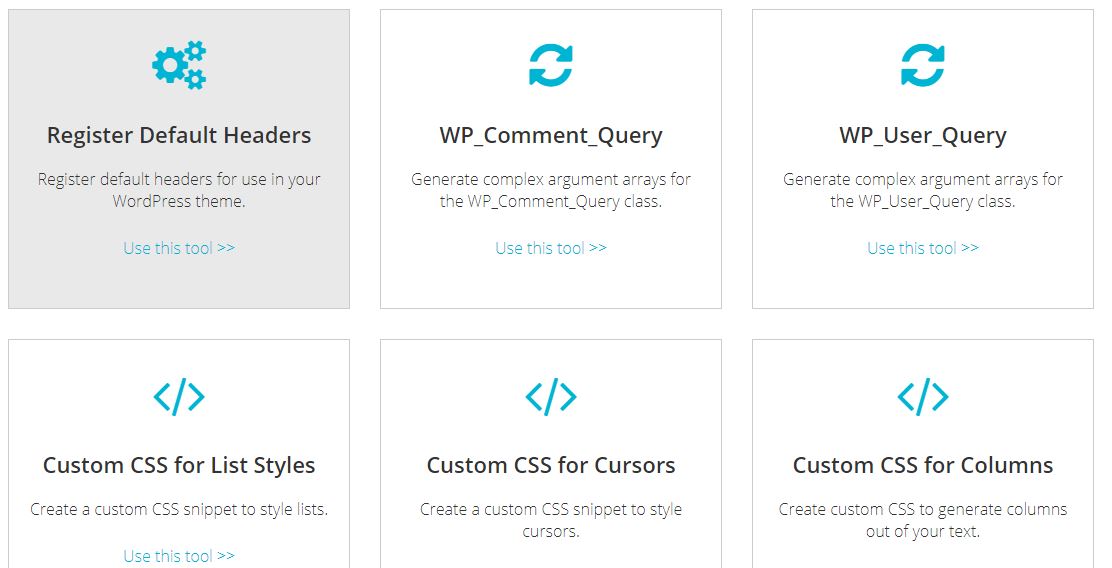1112x568 pixels.
Task: Click 'Use this tool >>' under WP_User_Query
Action: 923,248
